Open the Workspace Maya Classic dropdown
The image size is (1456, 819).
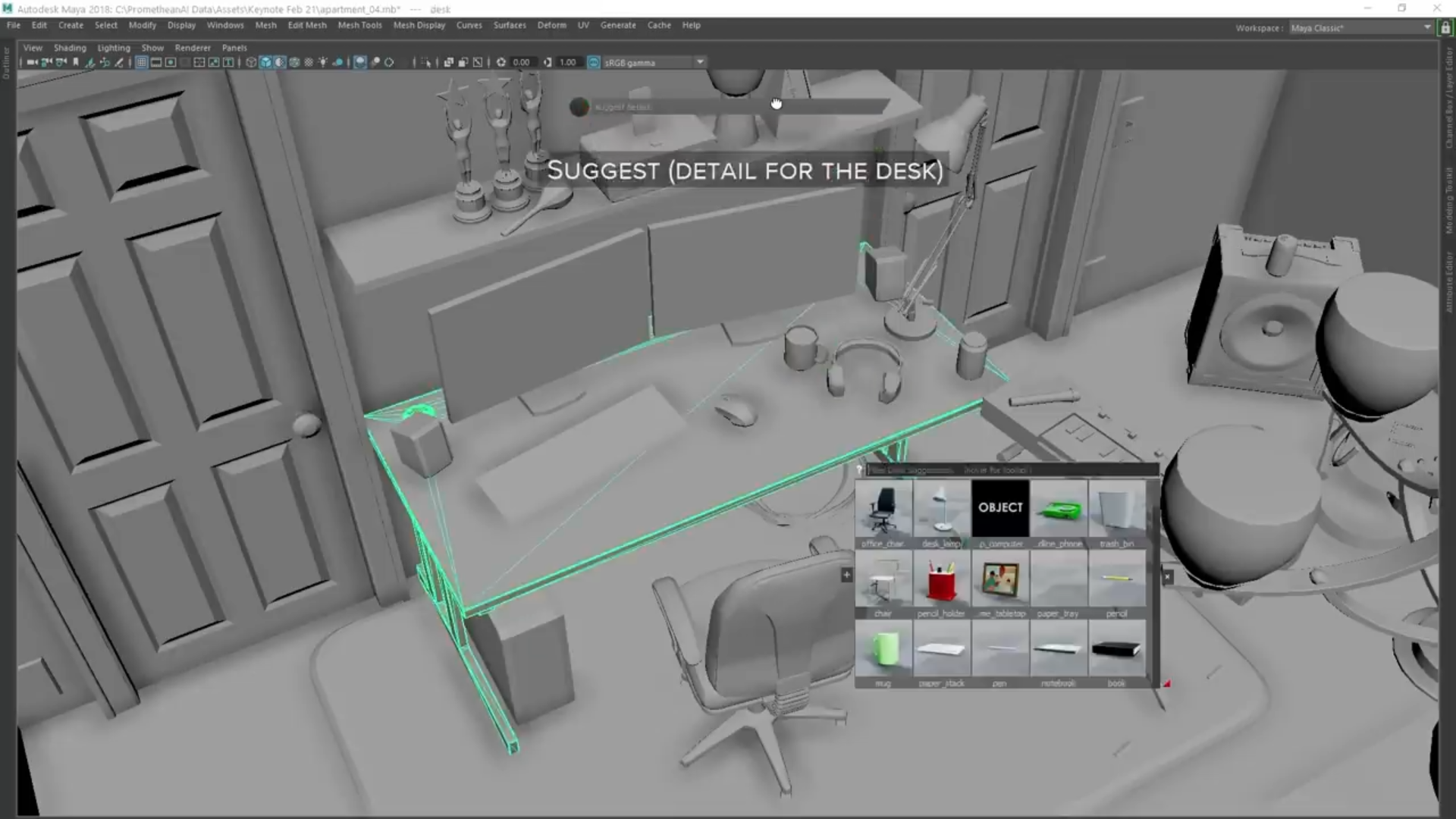click(1361, 28)
